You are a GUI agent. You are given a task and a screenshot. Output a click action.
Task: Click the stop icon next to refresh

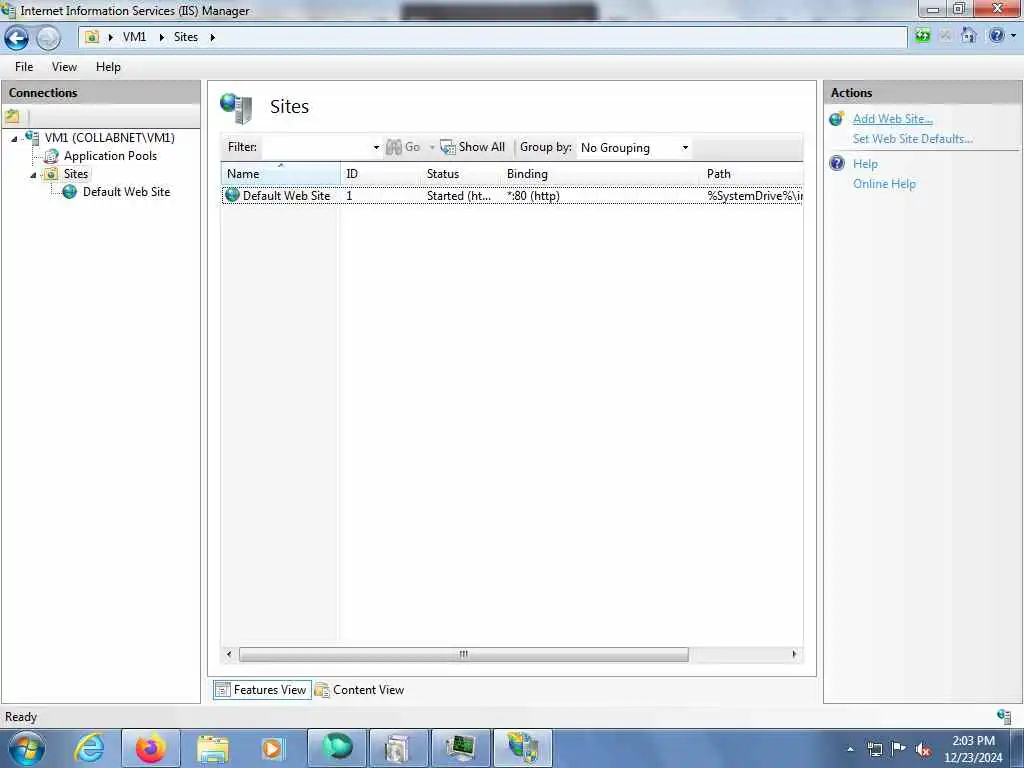click(945, 36)
